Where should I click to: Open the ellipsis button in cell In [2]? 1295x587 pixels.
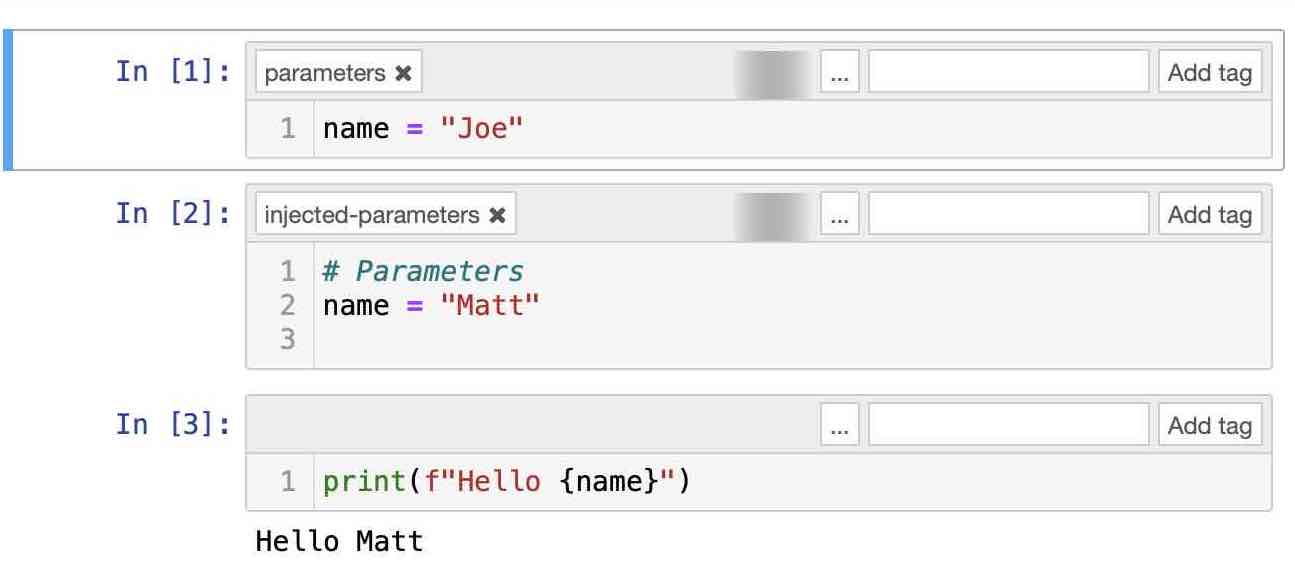pos(839,215)
